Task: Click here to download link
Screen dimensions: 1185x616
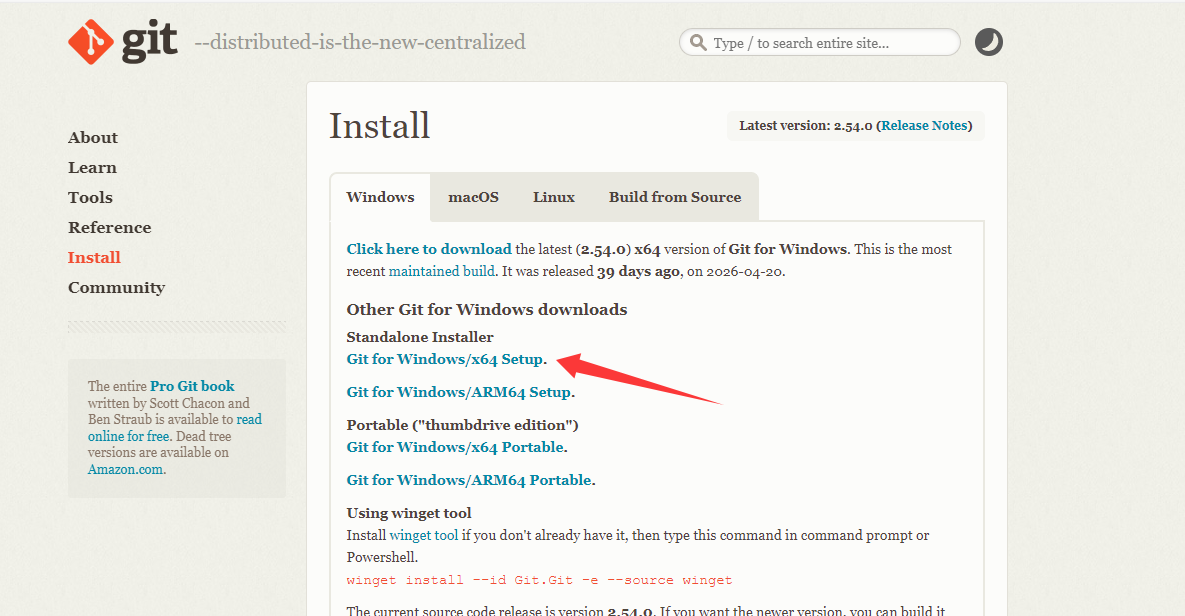Action: (429, 249)
